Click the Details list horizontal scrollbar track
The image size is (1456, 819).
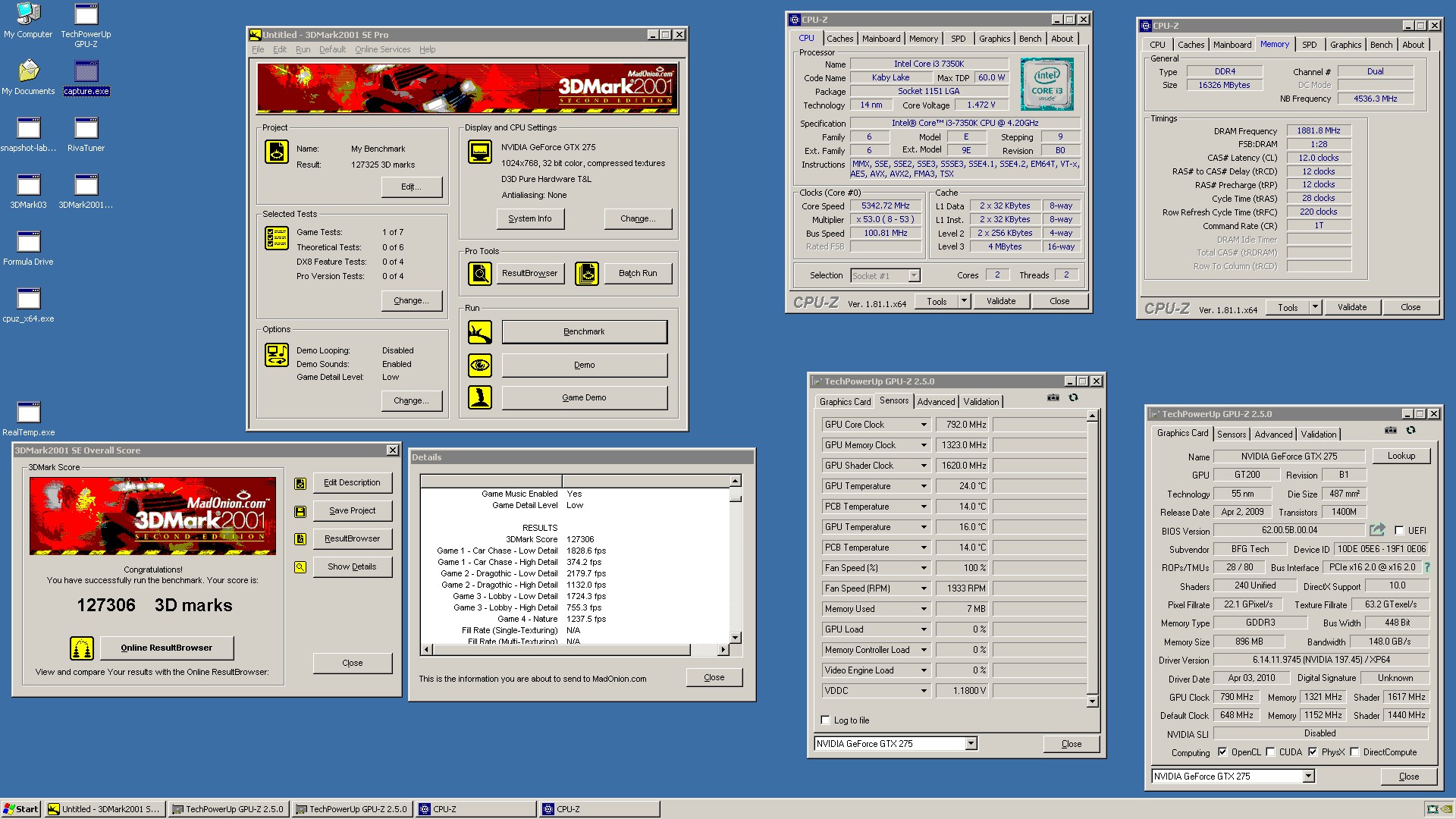574,650
